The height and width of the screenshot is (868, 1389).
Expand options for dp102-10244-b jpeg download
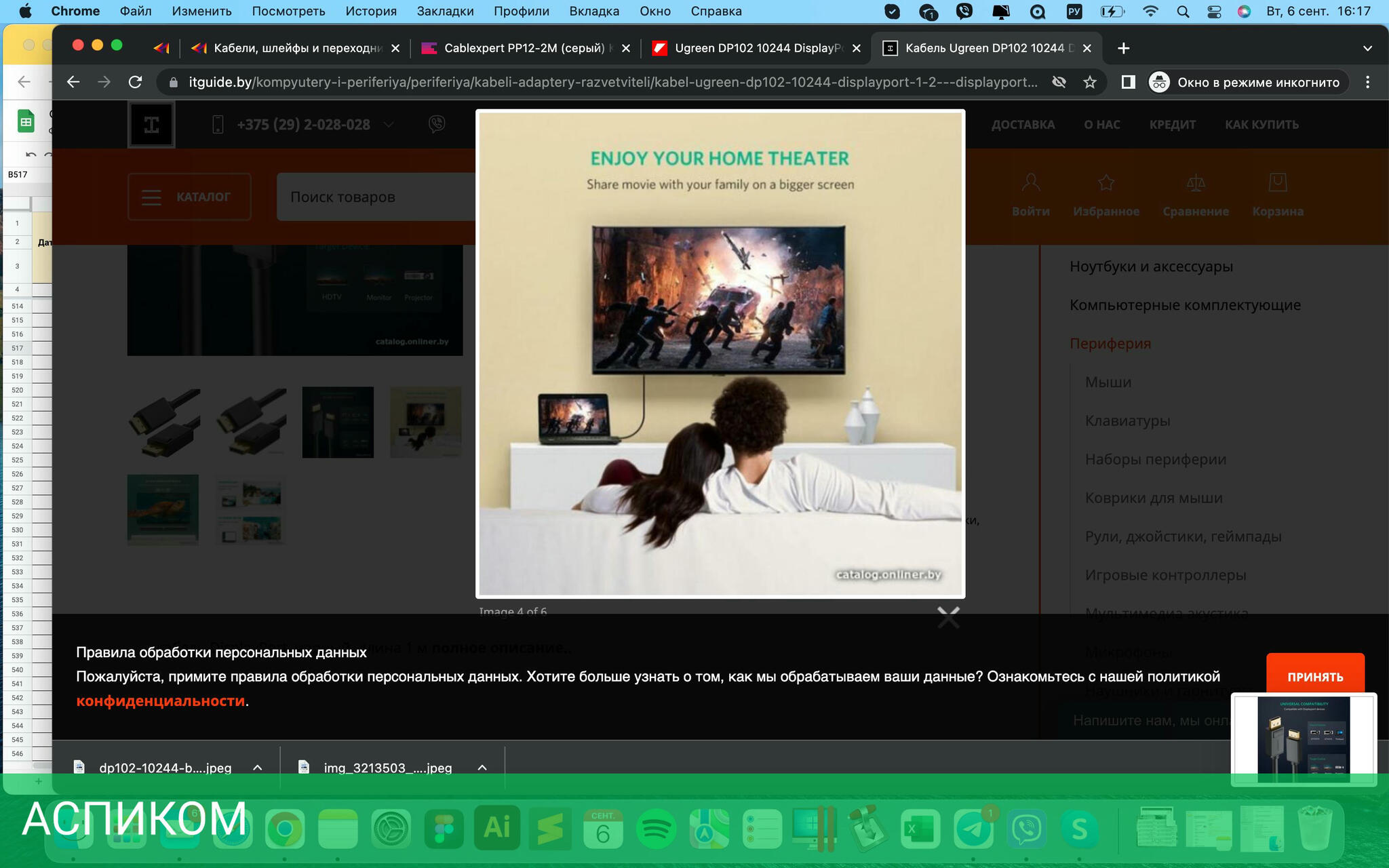pos(258,768)
